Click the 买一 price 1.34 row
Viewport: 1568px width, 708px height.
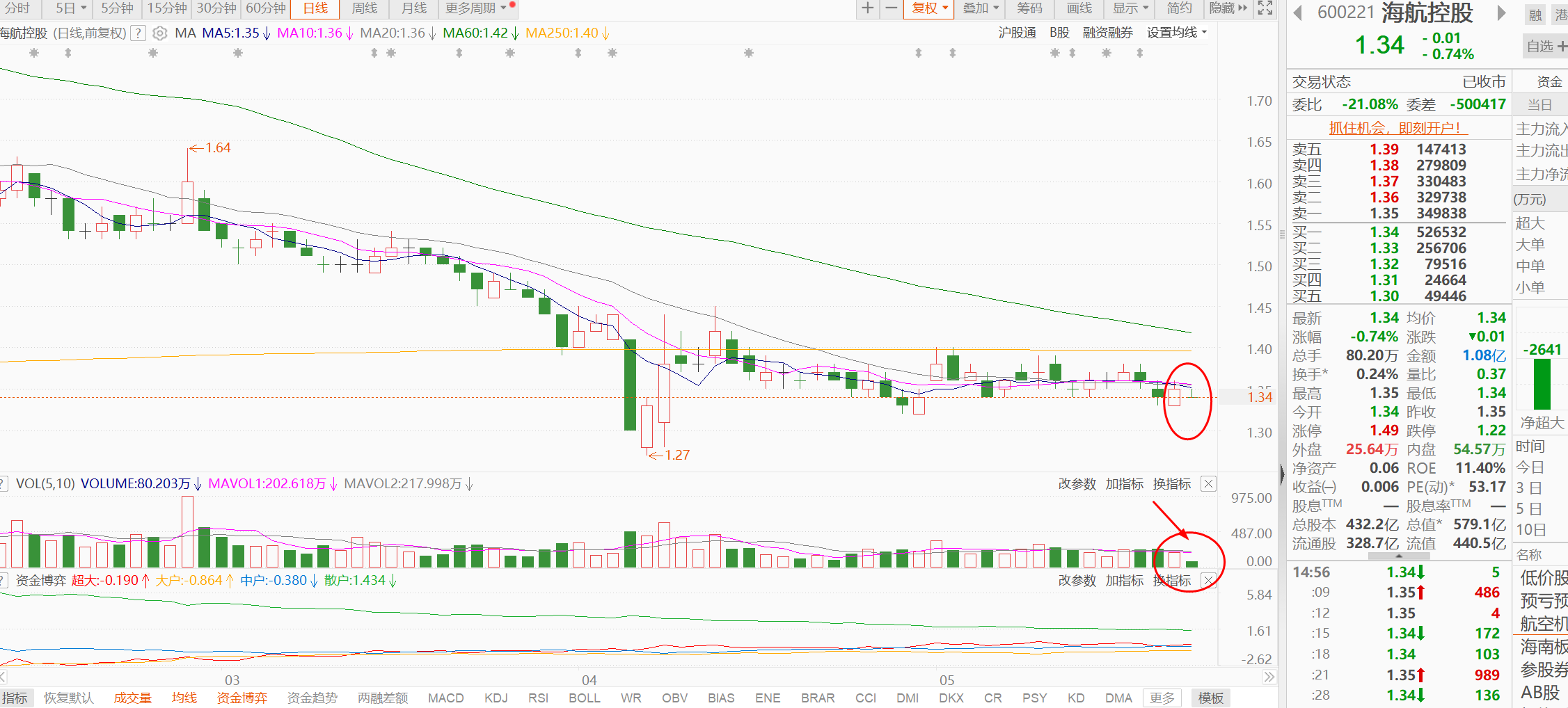click(1397, 232)
